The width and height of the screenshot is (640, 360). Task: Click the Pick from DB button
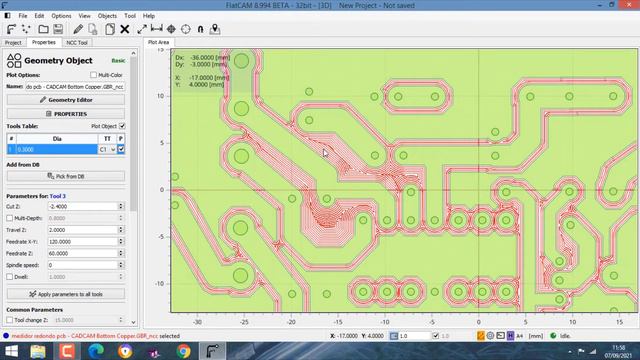click(66, 176)
